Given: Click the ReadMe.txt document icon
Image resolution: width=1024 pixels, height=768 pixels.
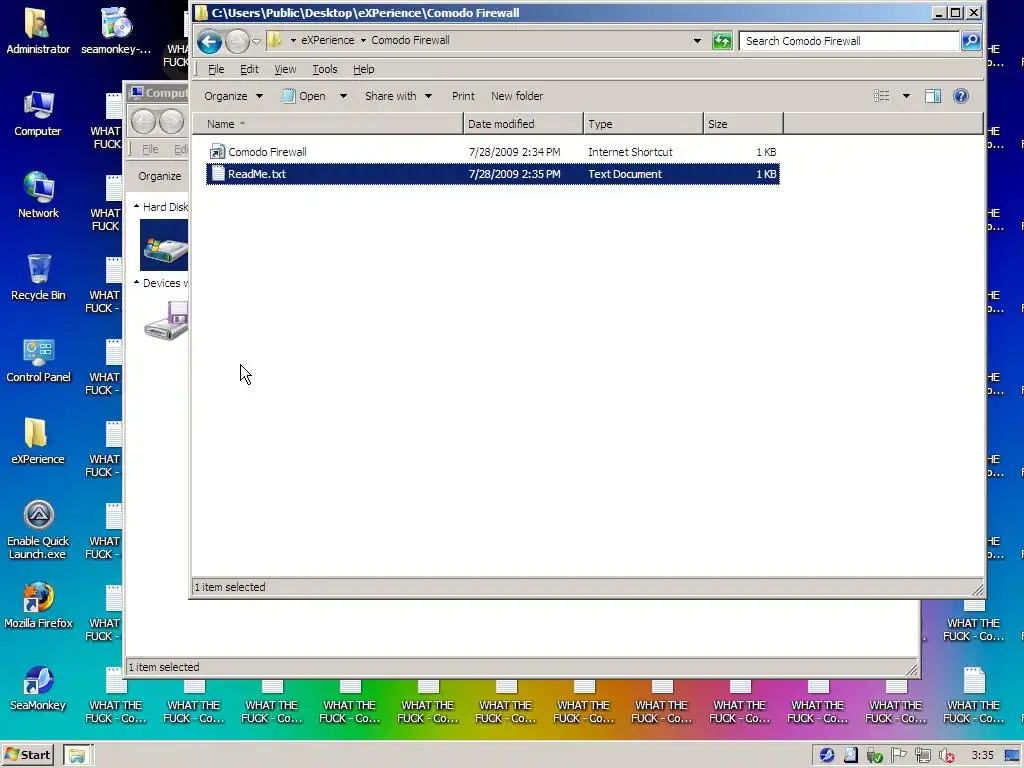Looking at the screenshot, I should (x=218, y=174).
